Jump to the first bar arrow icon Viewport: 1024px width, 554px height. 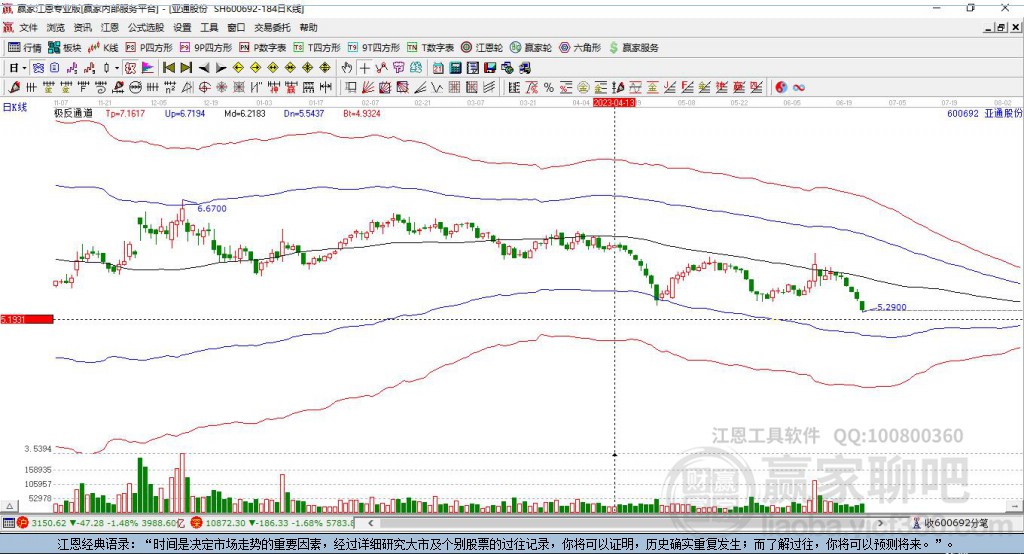click(168, 68)
